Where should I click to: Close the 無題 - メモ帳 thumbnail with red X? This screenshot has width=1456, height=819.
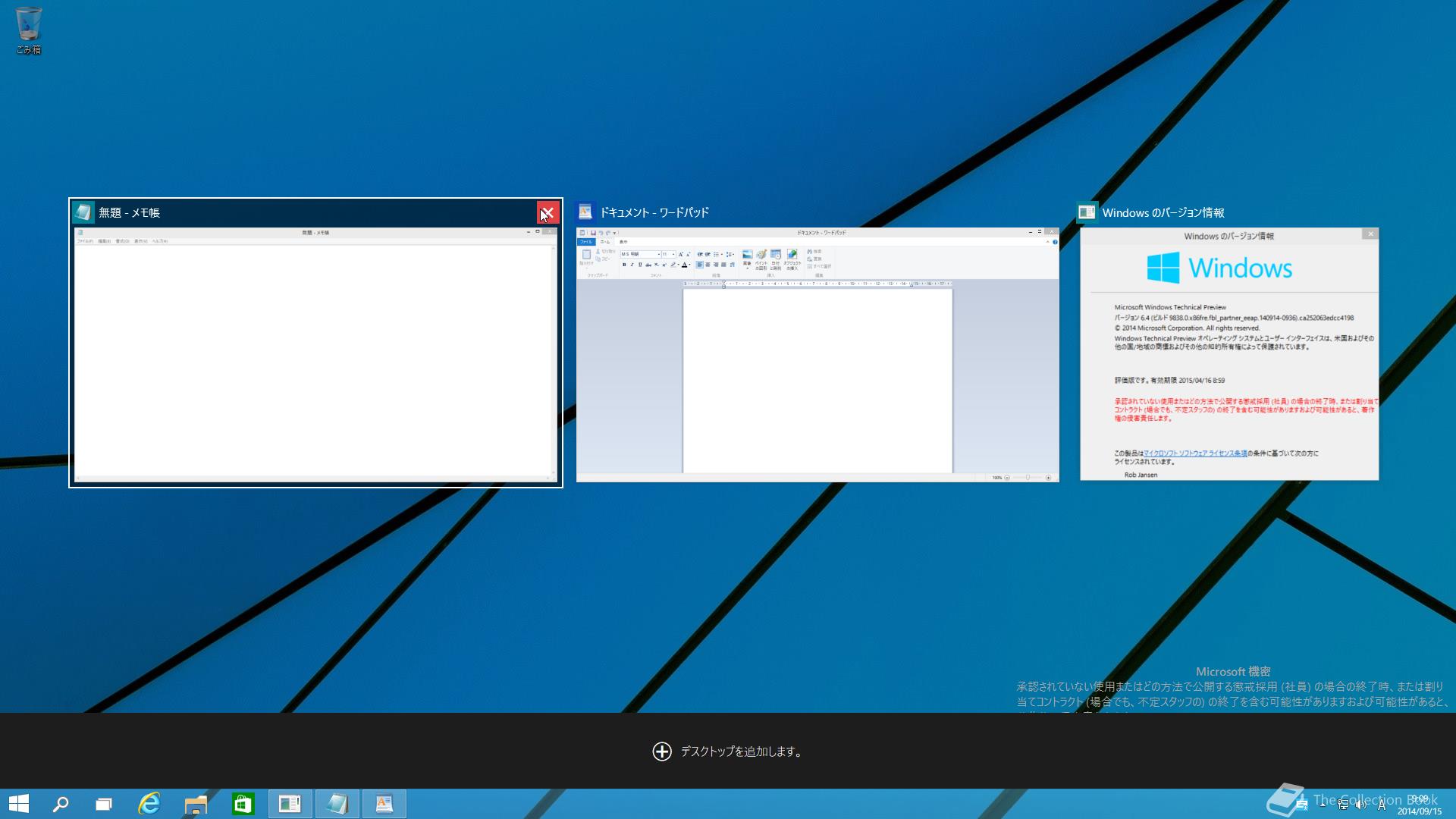point(548,213)
